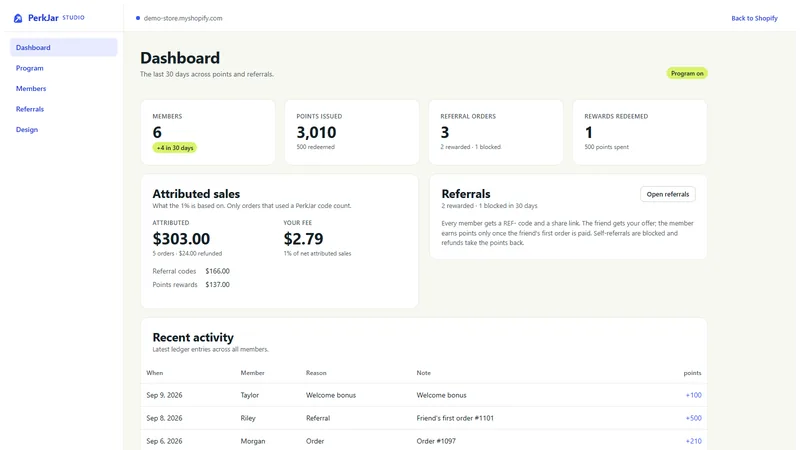Click the blue store status dot
Viewport: 800px width, 450px height.
(138, 18)
